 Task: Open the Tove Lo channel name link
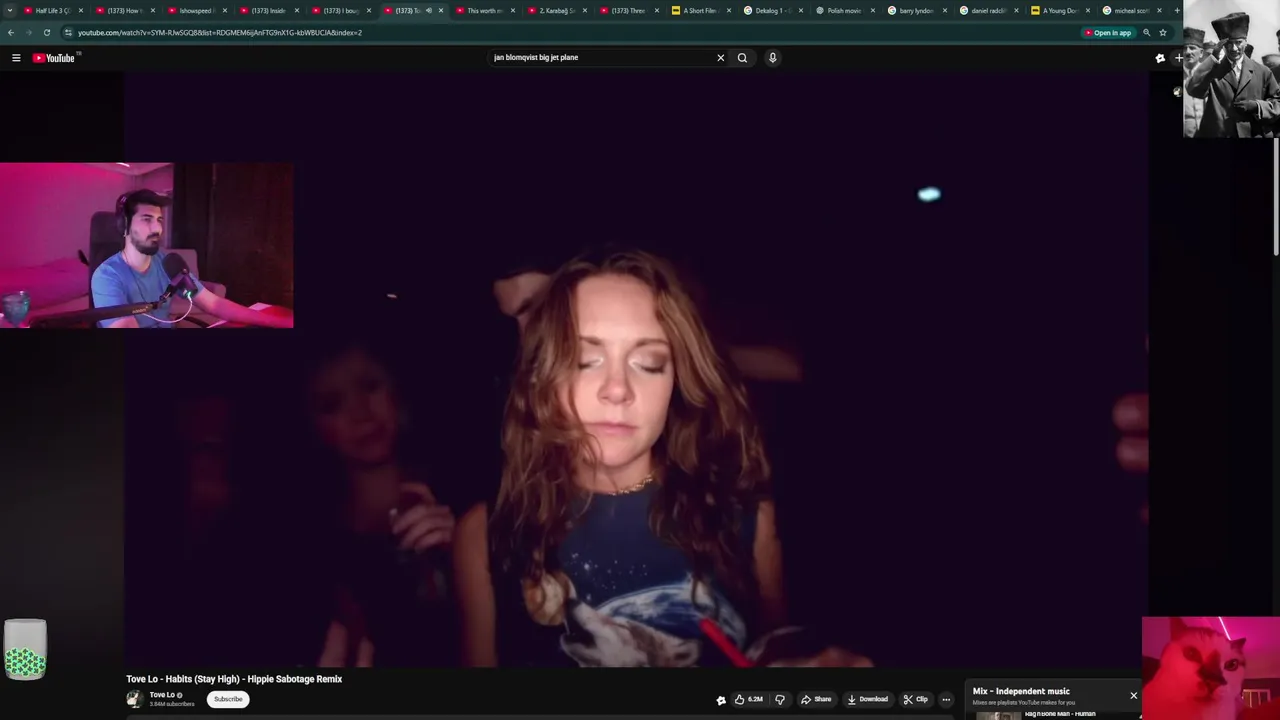click(x=162, y=695)
